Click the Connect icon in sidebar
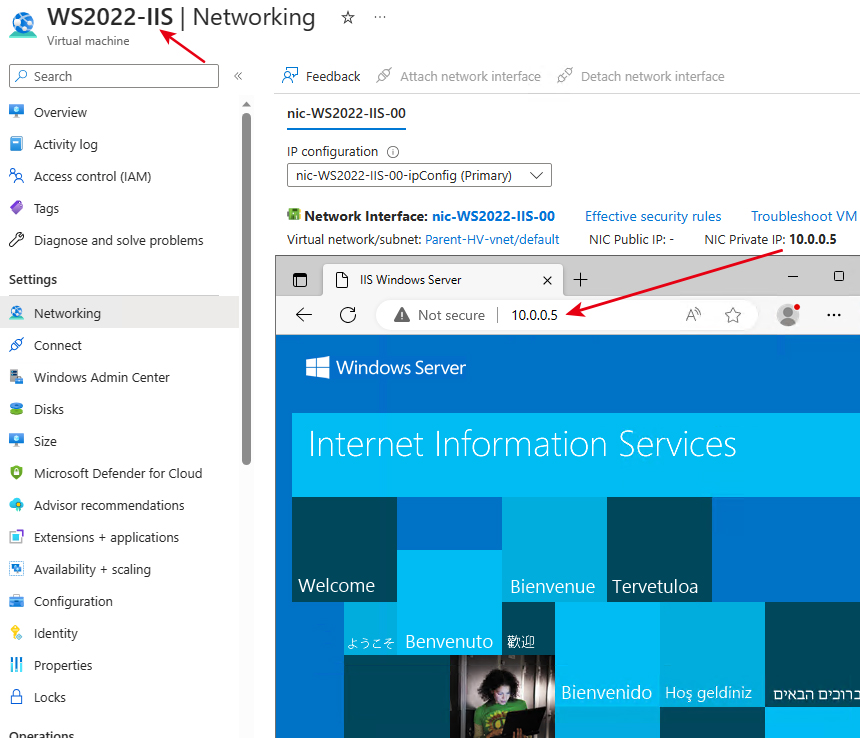The height and width of the screenshot is (738, 860). (16, 345)
